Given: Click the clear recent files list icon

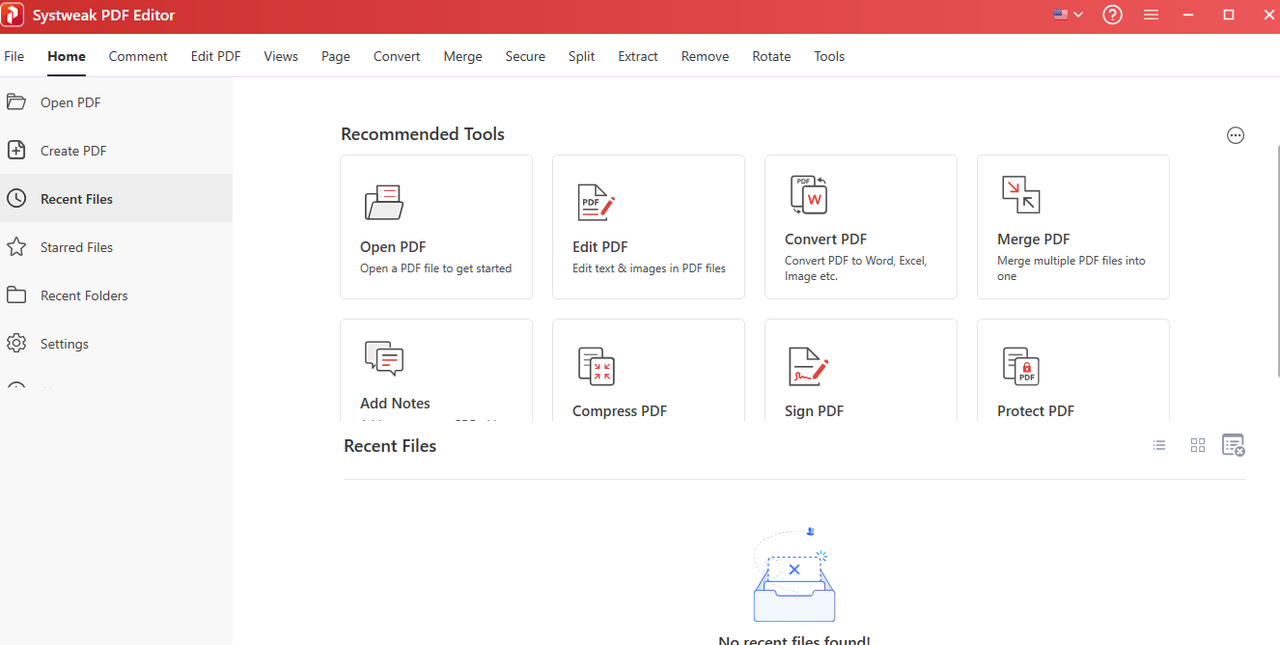Looking at the screenshot, I should 1234,445.
